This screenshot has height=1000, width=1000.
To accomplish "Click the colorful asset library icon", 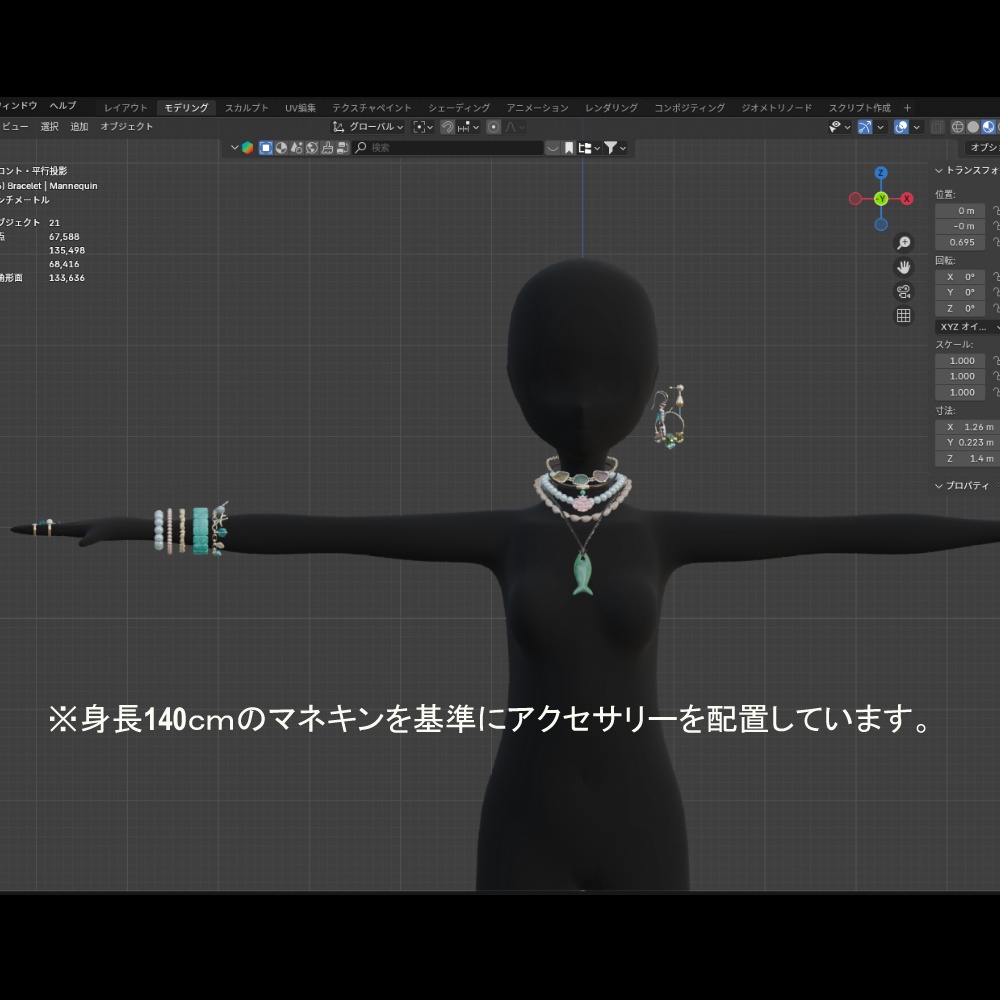I will point(247,148).
